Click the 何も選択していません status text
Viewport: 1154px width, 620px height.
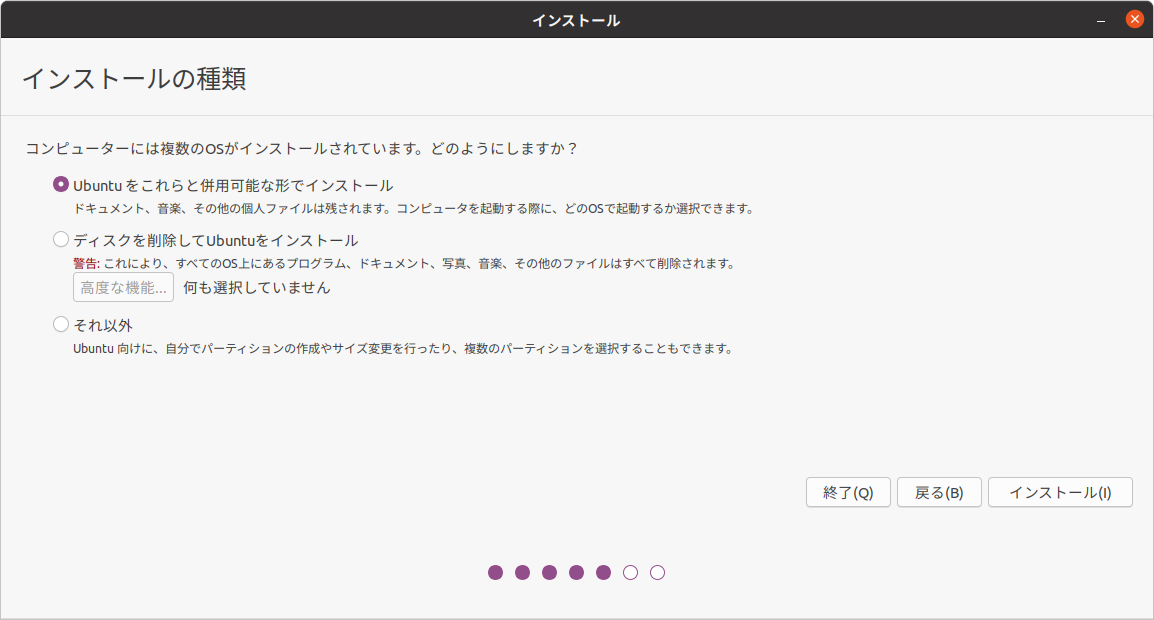257,288
